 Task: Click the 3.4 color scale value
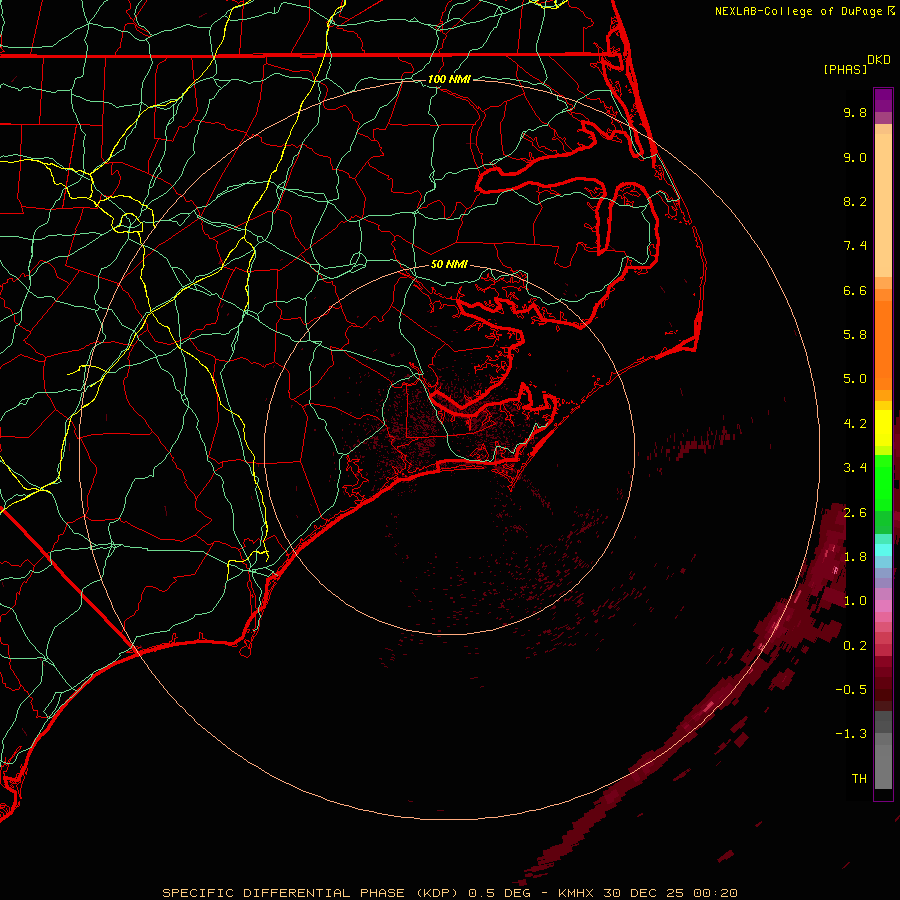click(855, 468)
